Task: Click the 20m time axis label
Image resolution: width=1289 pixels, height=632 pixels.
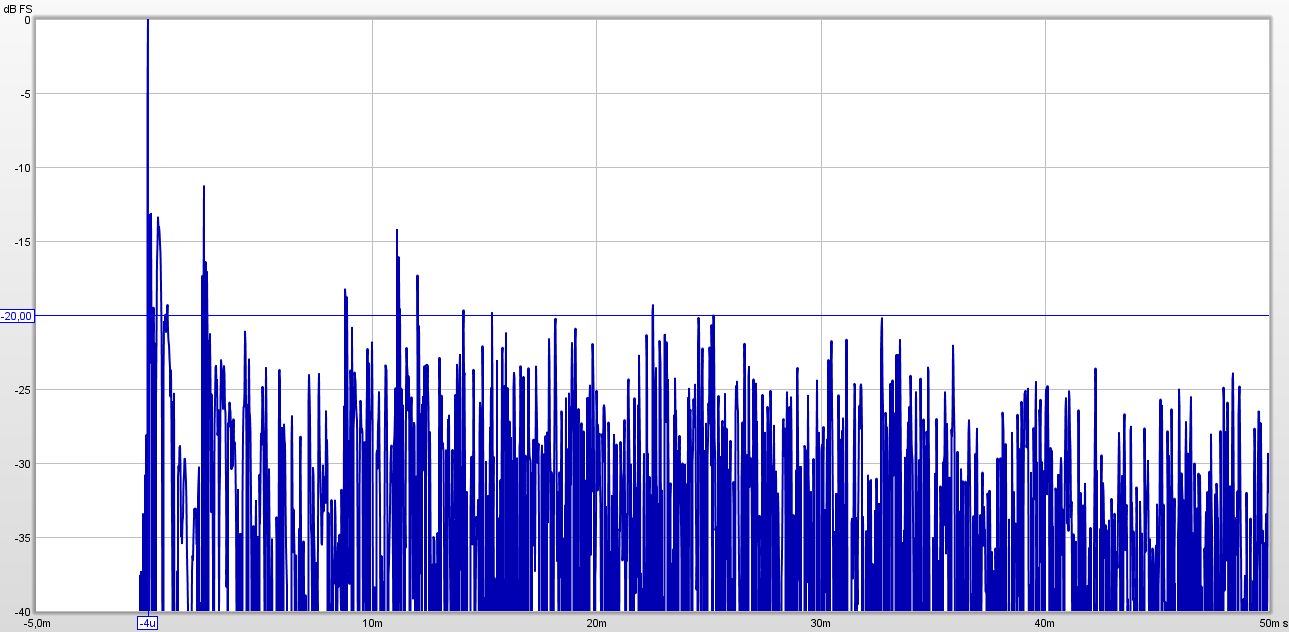Action: [x=596, y=623]
